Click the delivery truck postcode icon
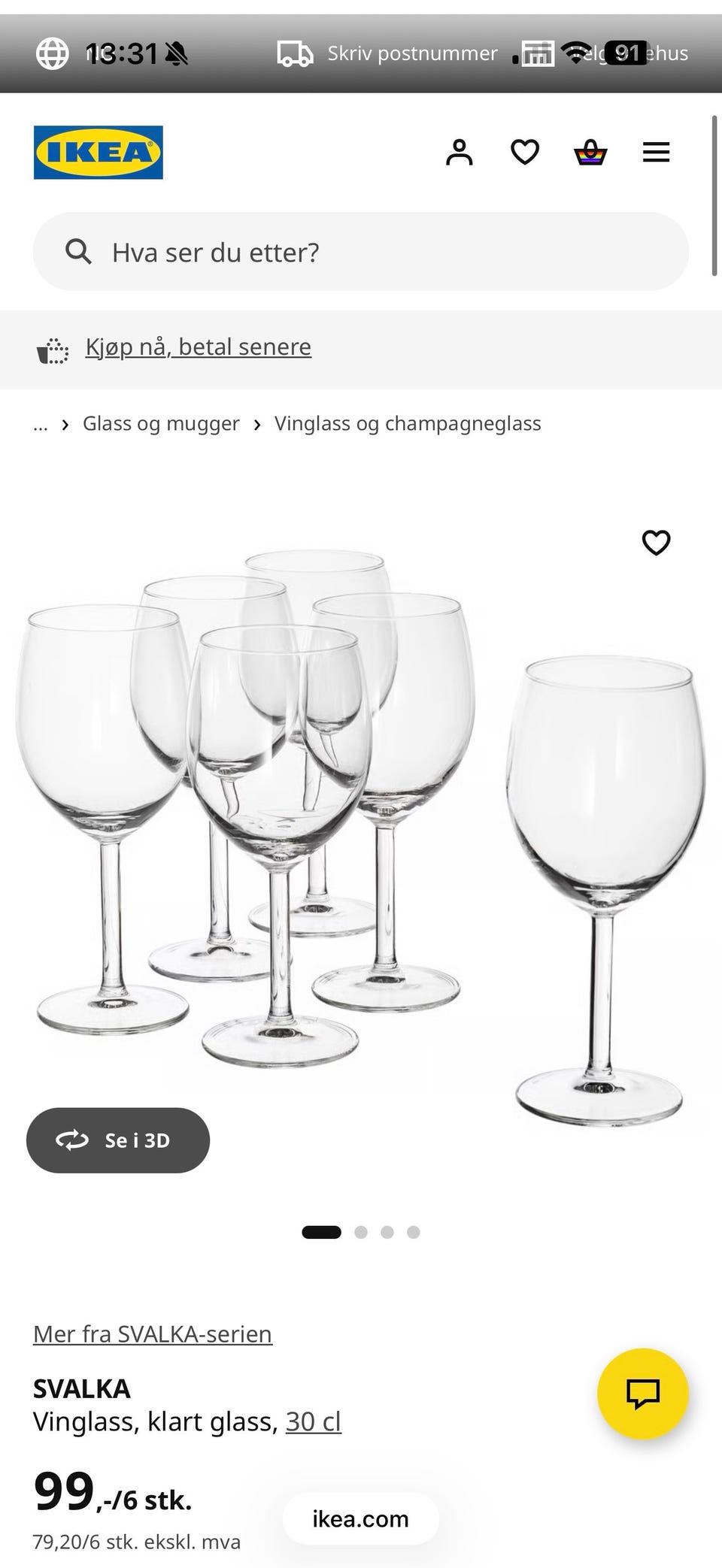 pyautogui.click(x=296, y=53)
